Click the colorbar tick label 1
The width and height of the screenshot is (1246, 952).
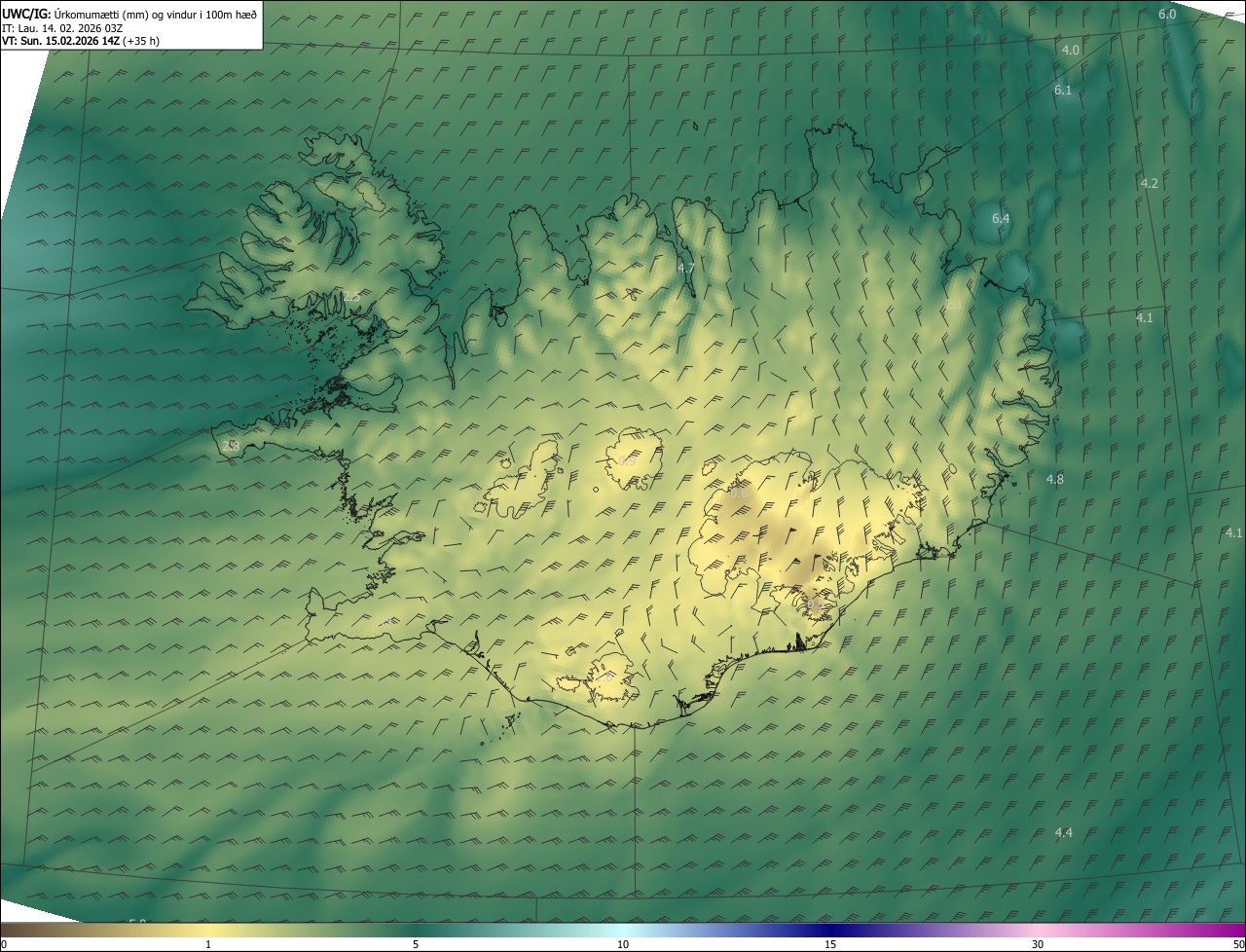208,944
